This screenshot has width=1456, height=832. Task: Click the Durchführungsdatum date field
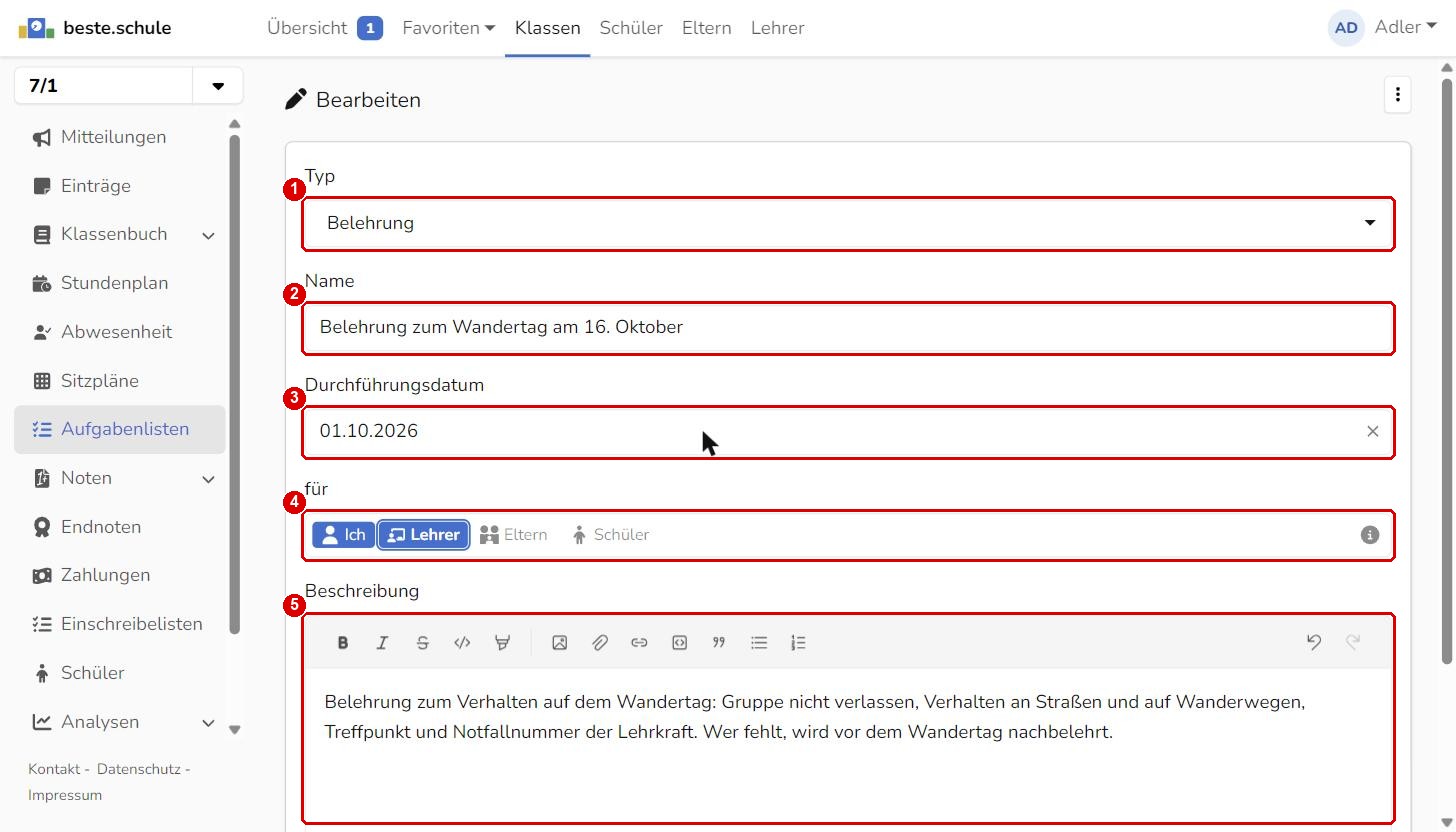click(x=848, y=431)
